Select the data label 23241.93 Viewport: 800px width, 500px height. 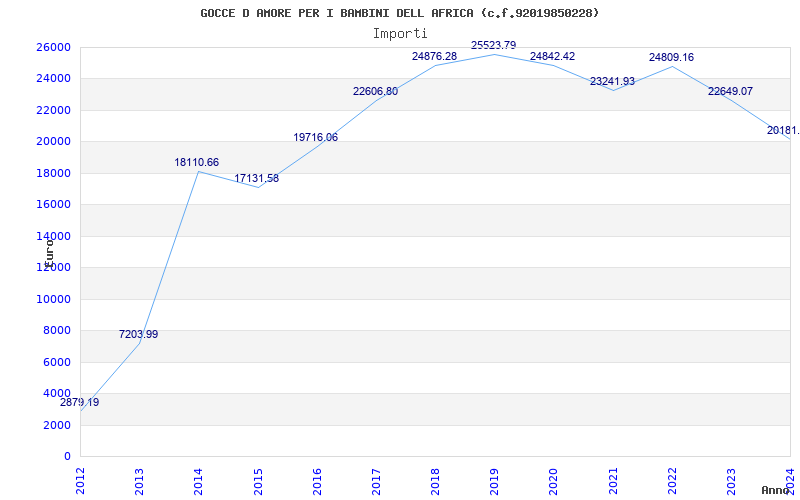pos(612,81)
